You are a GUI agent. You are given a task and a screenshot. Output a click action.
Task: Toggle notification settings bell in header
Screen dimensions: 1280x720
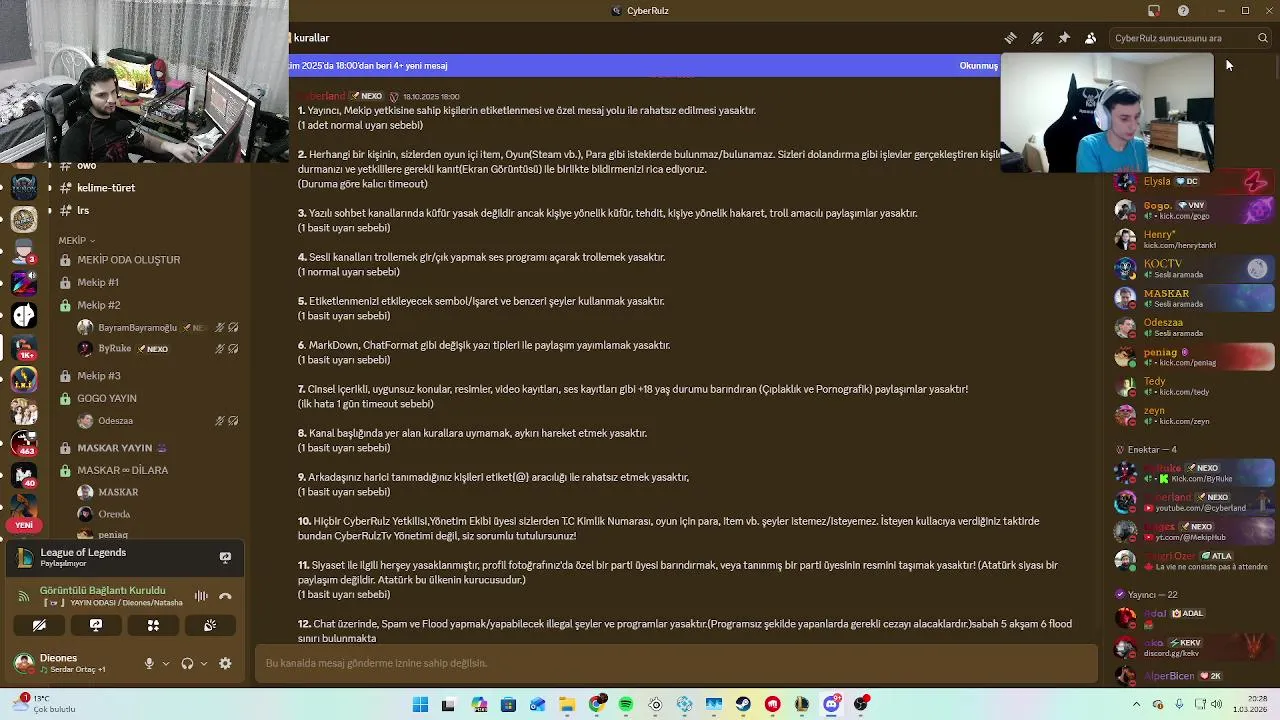click(1037, 38)
